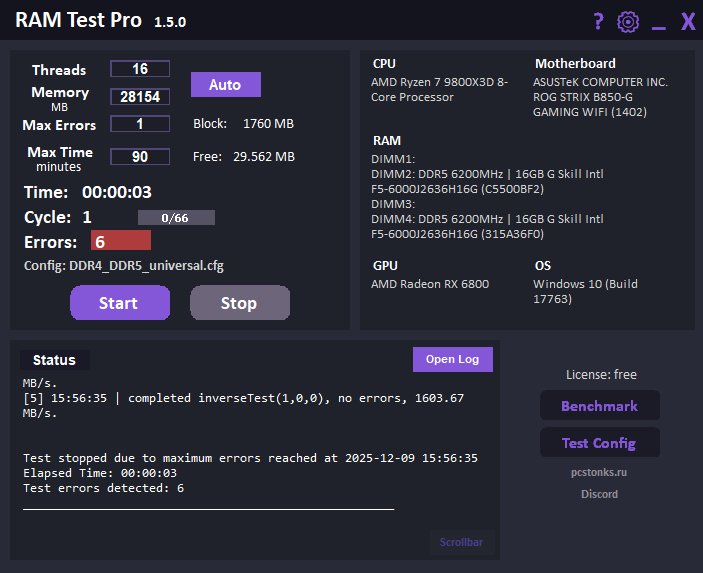703x573 pixels.
Task: Click the AMD Ryzen 7 9800X3D CPU text
Action: tap(439, 89)
